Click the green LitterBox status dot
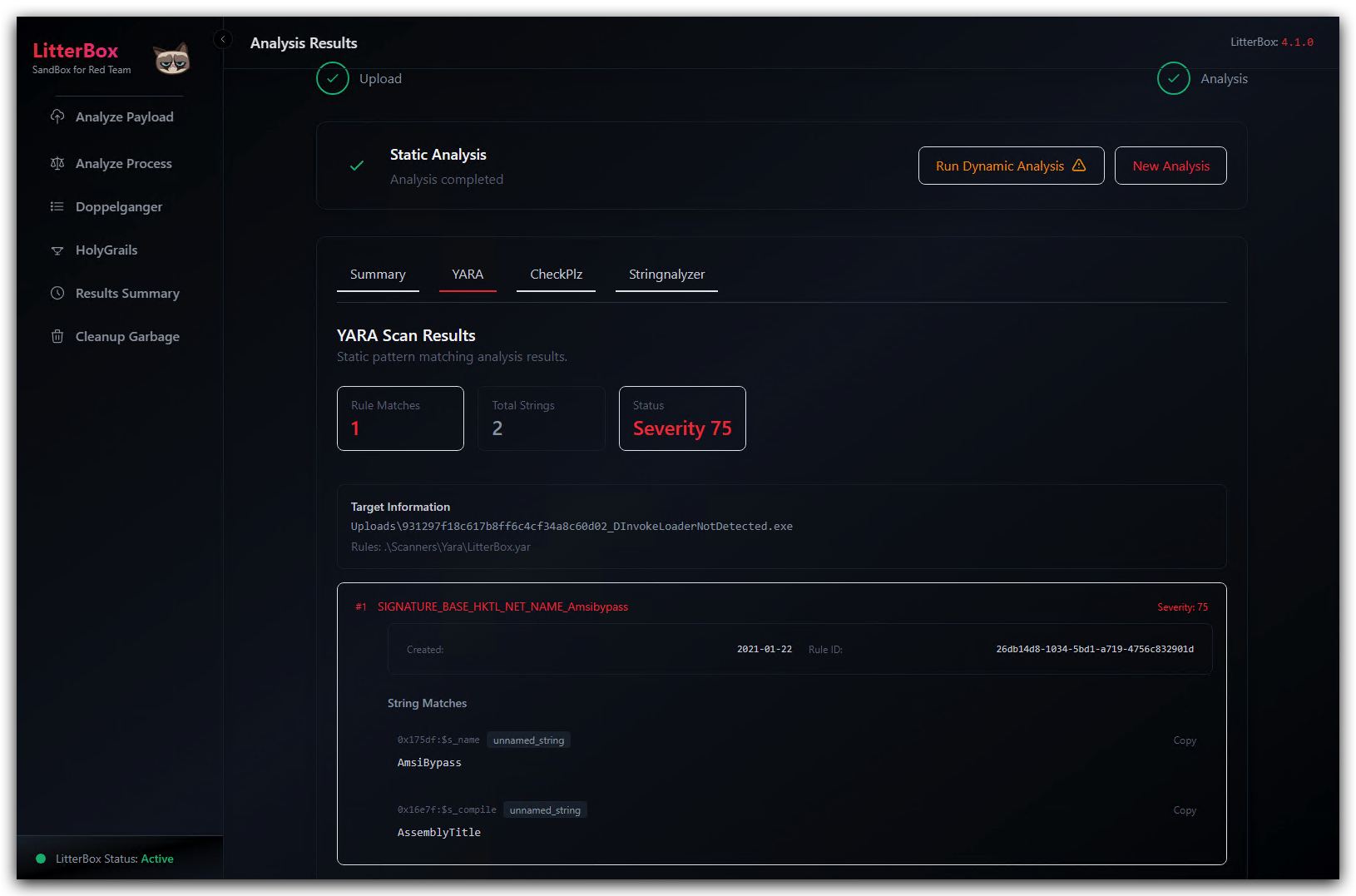This screenshot has height=896, width=1356. 40,859
